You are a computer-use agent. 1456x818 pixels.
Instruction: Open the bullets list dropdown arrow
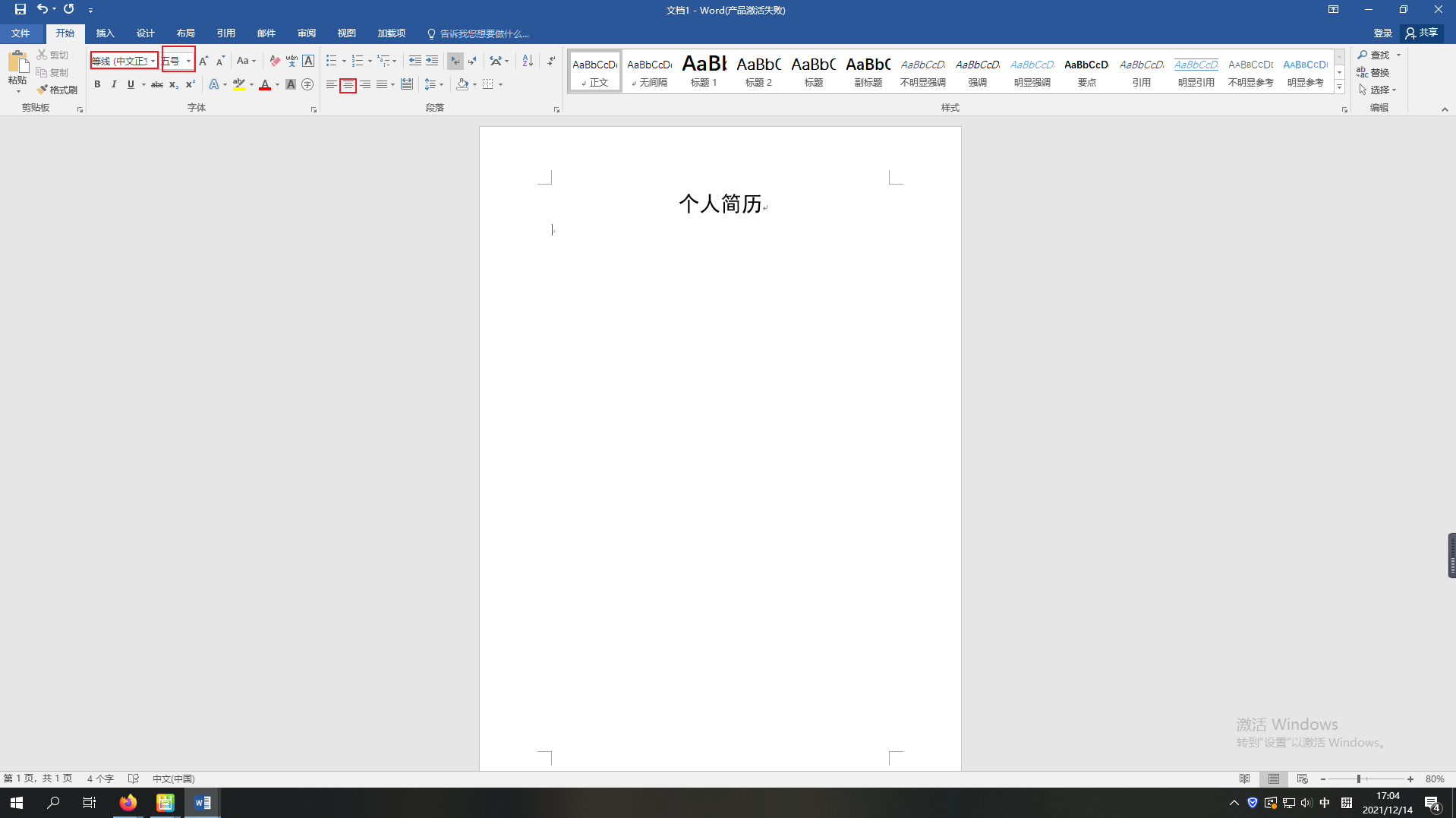click(344, 61)
